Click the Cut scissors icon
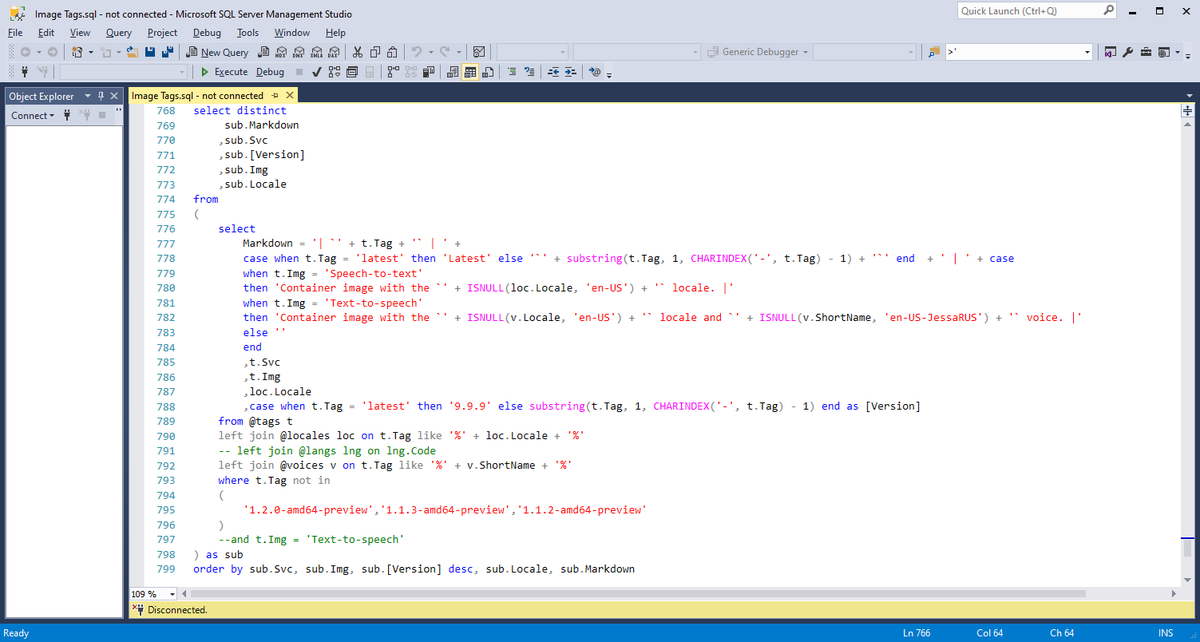 tap(357, 52)
